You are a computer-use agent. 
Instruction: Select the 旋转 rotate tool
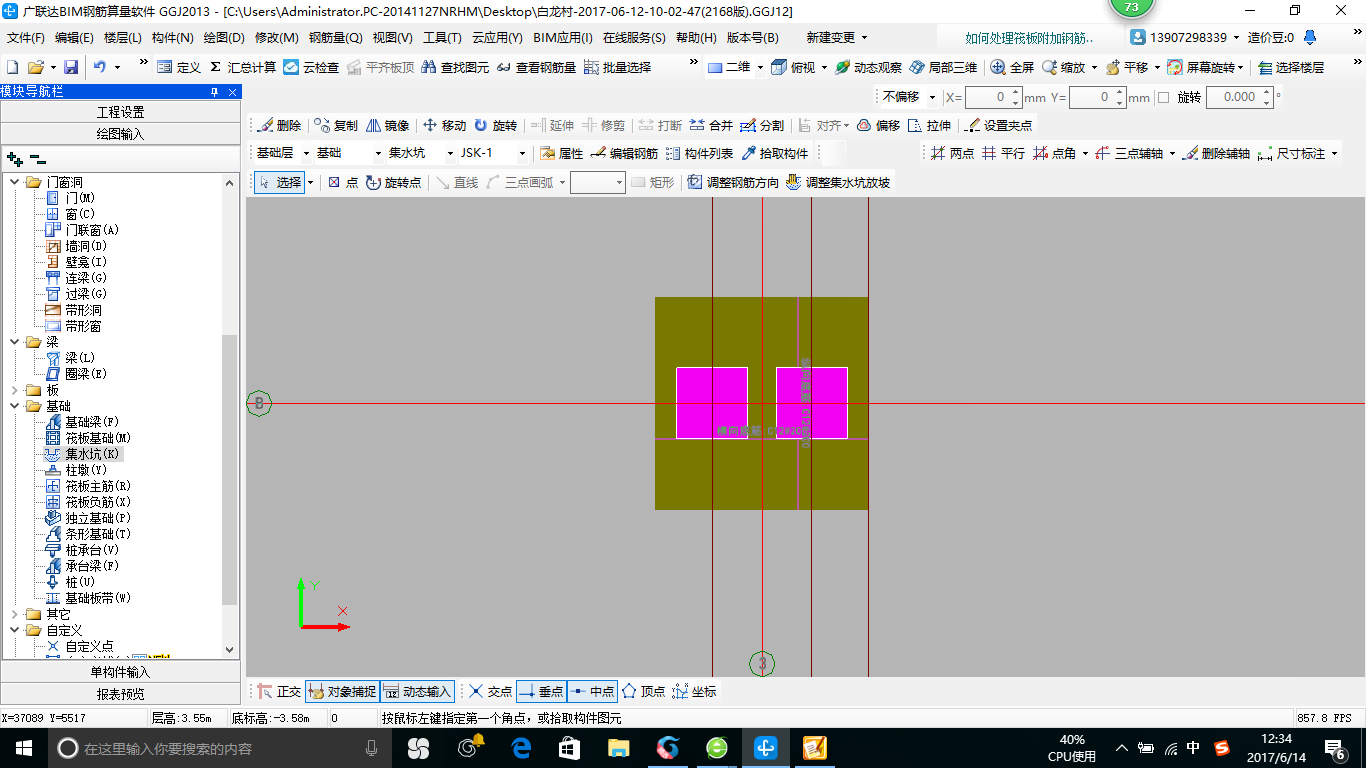[x=496, y=125]
